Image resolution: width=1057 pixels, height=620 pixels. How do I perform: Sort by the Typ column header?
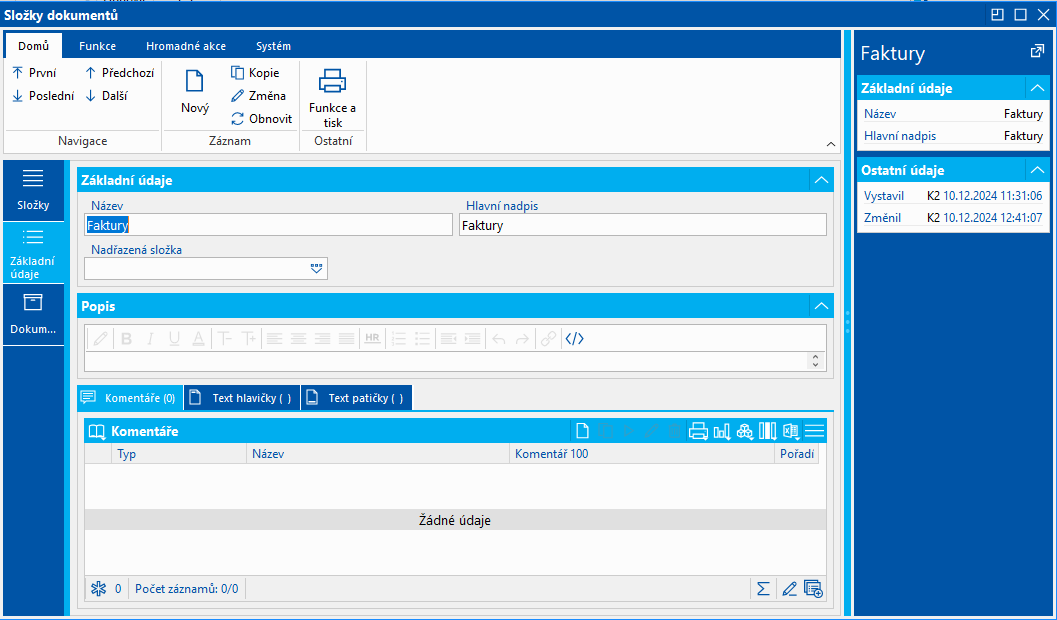[x=179, y=454]
